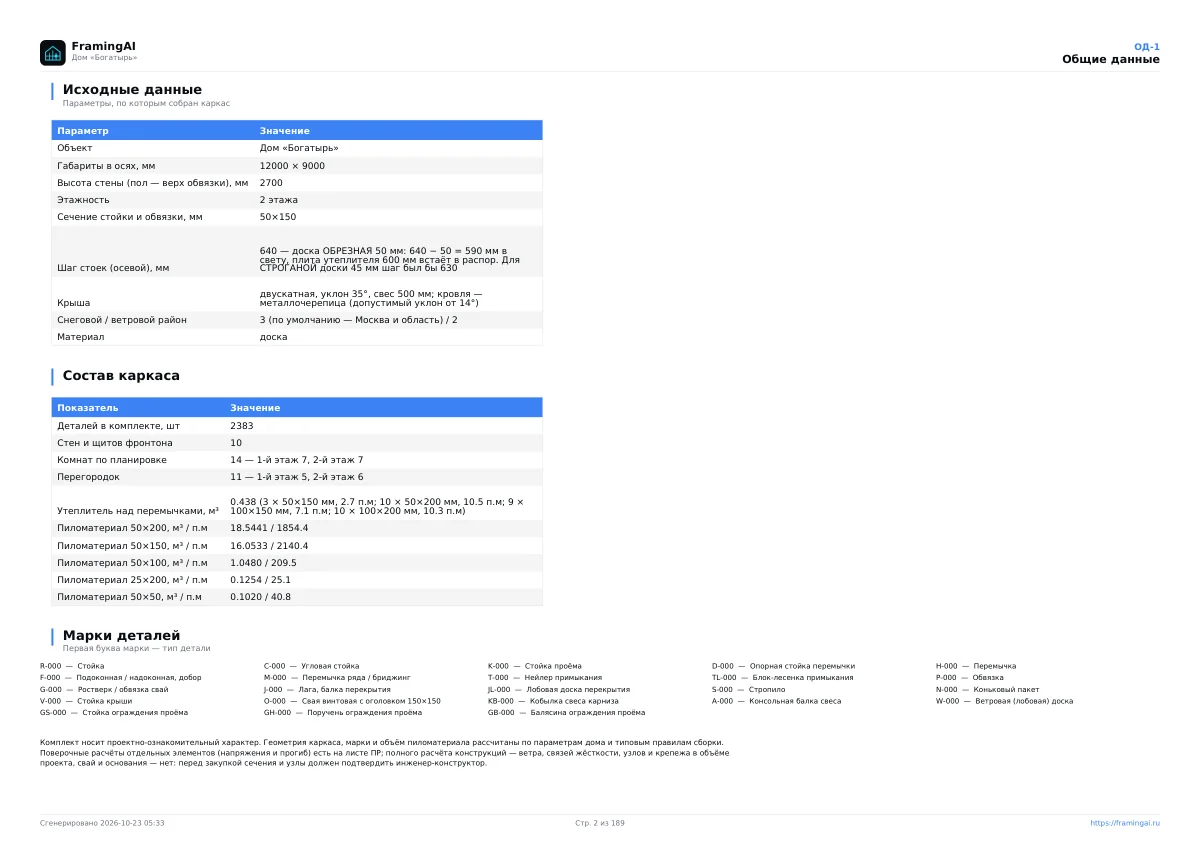The height and width of the screenshot is (849, 1200).
Task: Select the legend entry R-000 — Стойка
Action: point(72,666)
